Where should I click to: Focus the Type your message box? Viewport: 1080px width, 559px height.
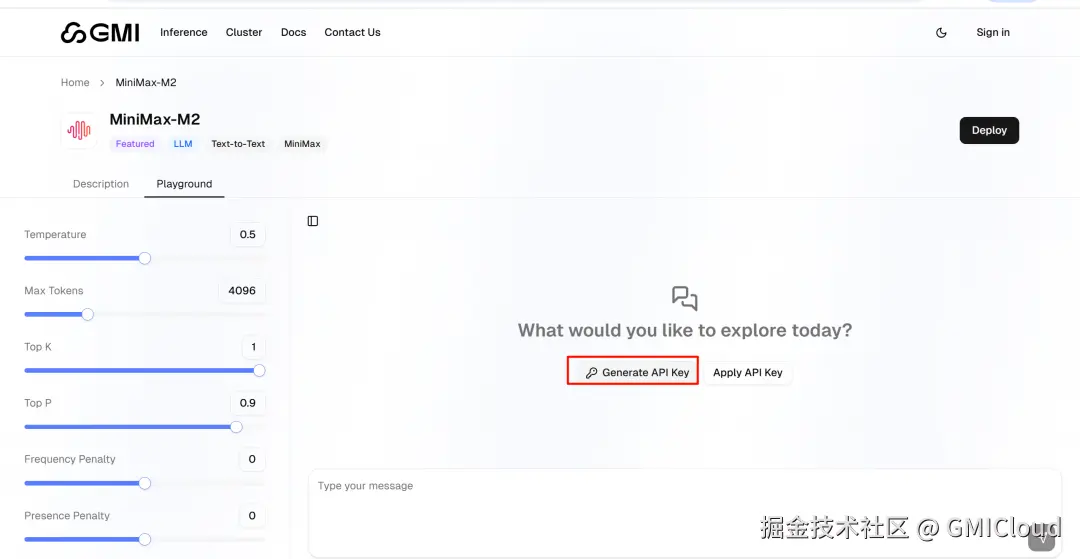685,513
